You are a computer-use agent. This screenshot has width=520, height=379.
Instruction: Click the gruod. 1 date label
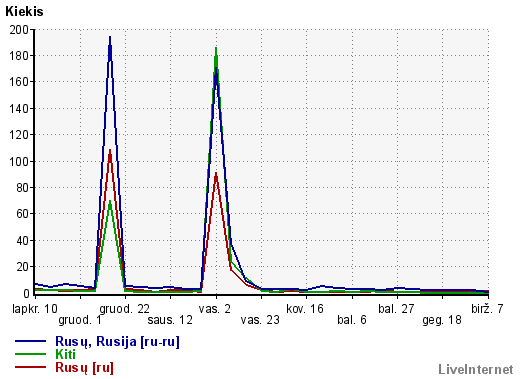(80, 320)
